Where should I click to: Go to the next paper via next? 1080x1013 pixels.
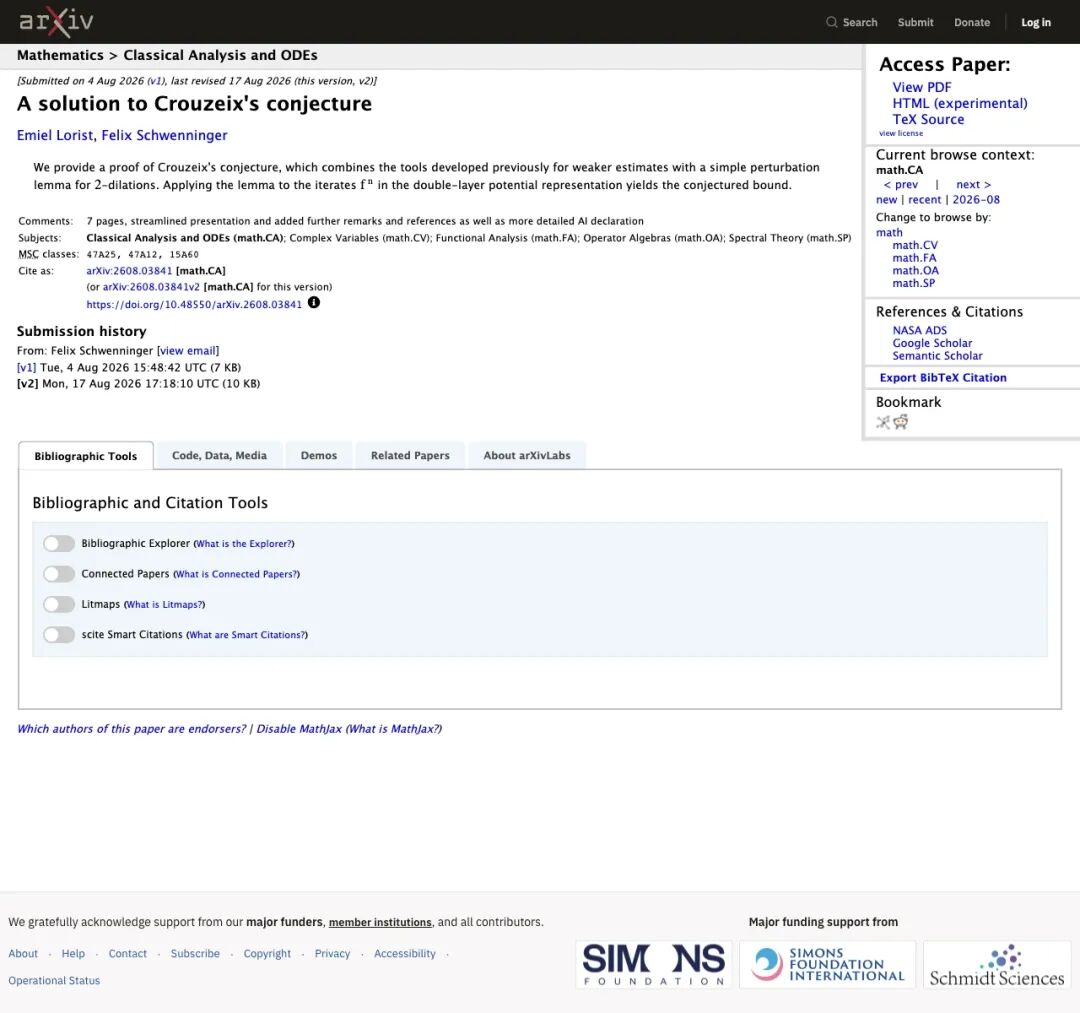point(973,185)
